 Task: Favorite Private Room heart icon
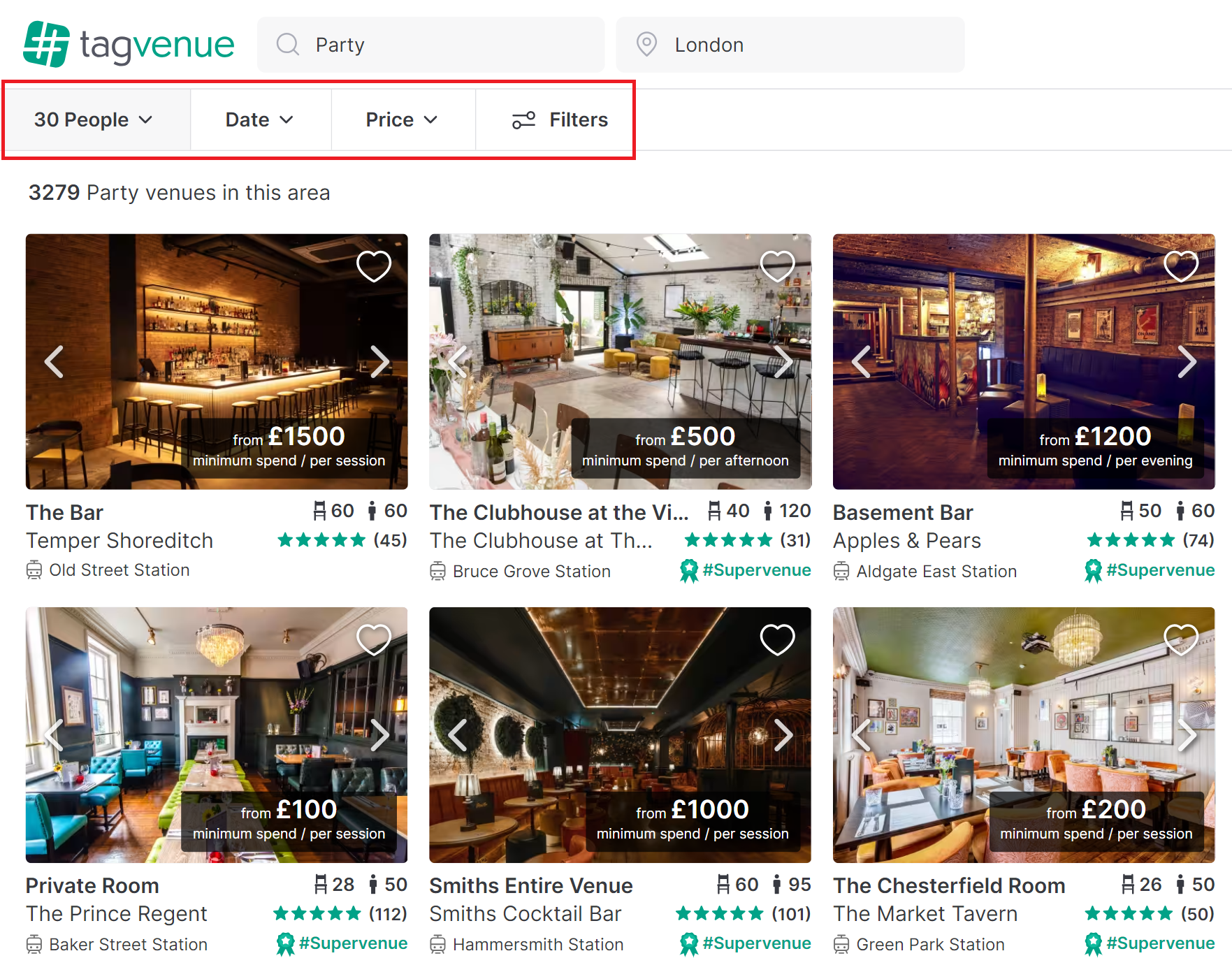(374, 639)
